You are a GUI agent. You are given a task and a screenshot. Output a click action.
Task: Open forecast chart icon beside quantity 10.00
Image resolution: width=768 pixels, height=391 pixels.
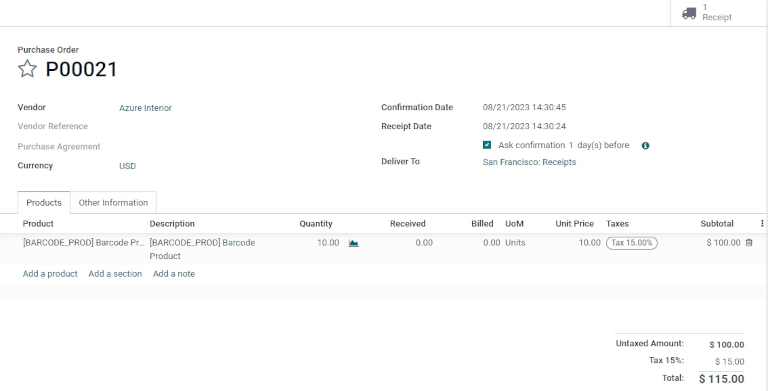354,243
